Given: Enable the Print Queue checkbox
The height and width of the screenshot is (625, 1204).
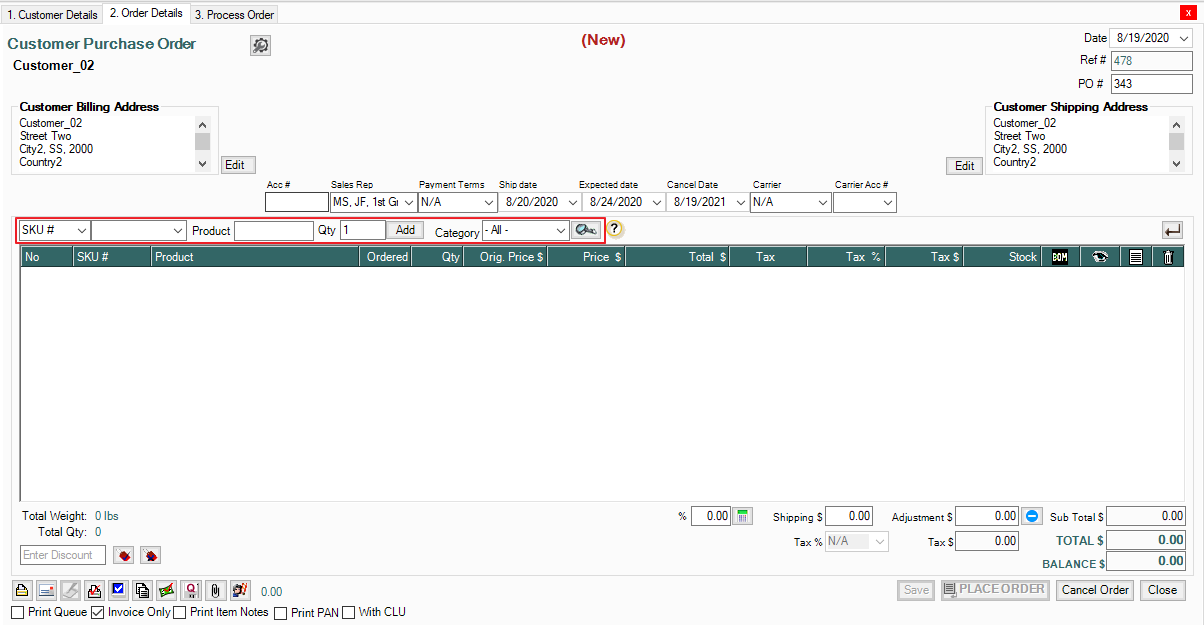Looking at the screenshot, I should click(18, 612).
